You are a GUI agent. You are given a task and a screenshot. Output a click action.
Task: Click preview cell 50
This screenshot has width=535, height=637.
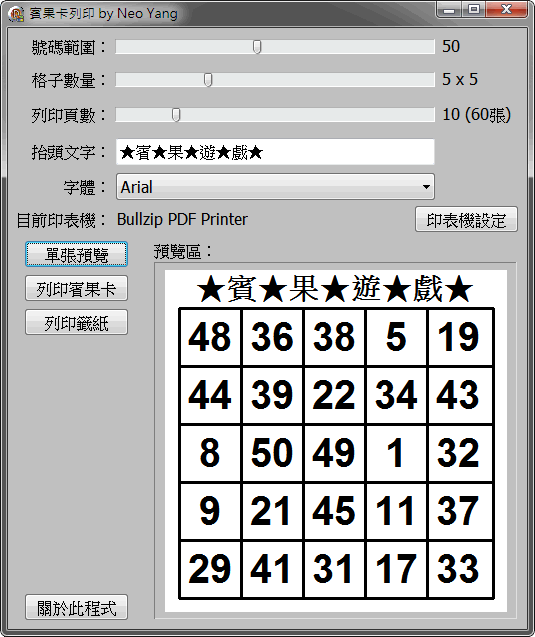click(272, 453)
